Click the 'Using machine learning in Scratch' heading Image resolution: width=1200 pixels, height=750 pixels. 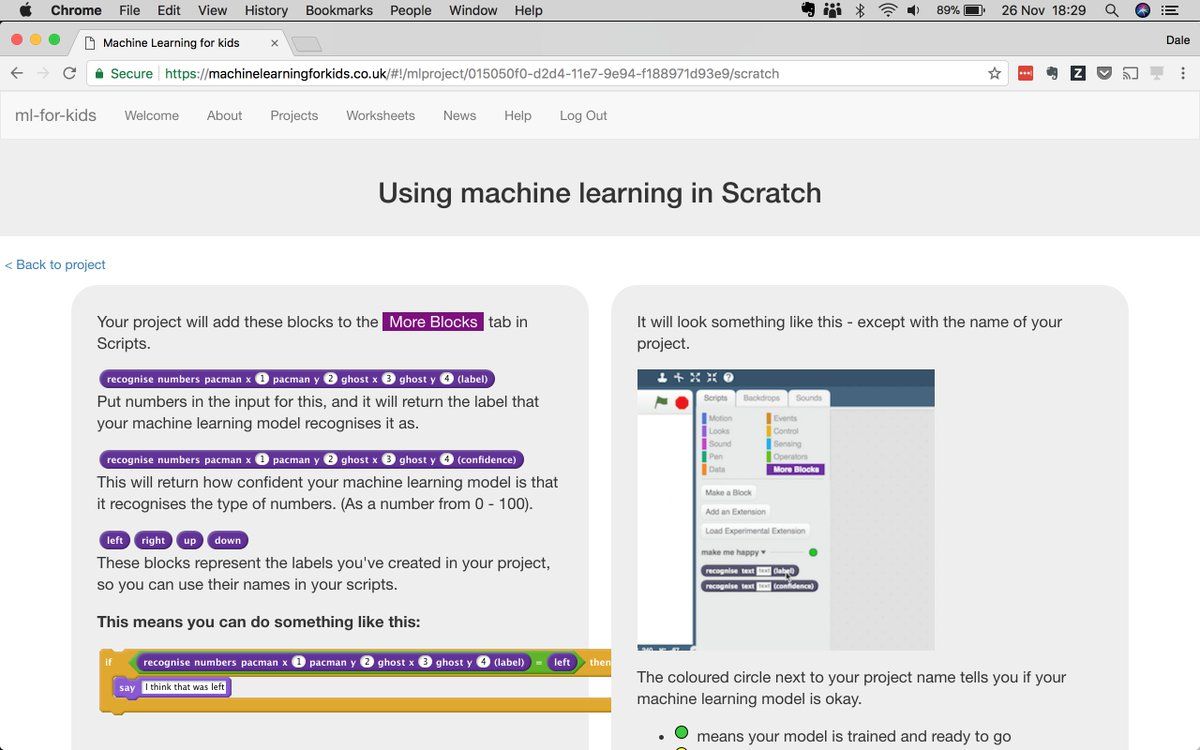600,193
